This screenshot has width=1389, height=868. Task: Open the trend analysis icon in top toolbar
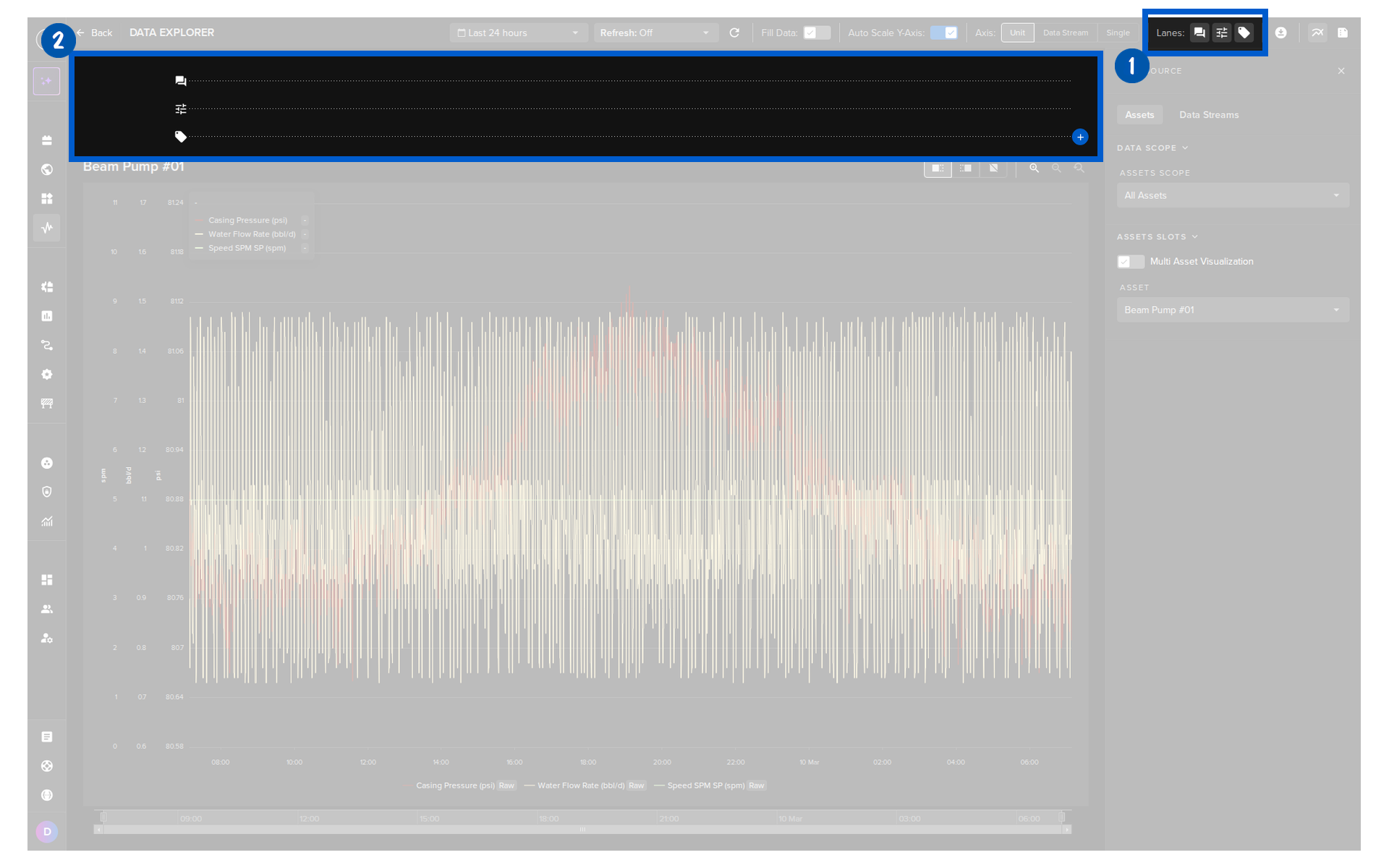point(1317,33)
